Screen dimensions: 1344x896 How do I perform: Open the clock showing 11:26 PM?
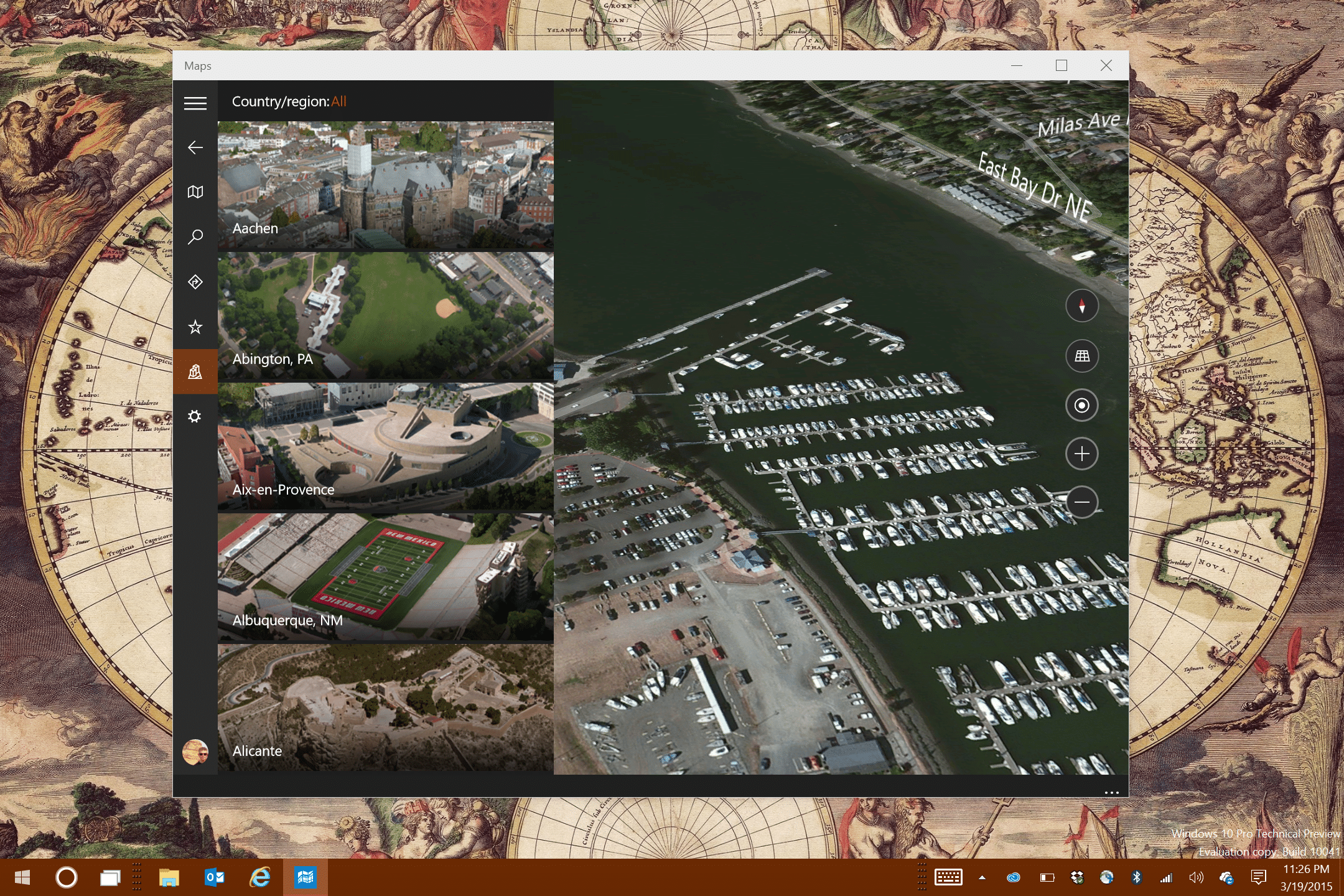click(x=1306, y=869)
